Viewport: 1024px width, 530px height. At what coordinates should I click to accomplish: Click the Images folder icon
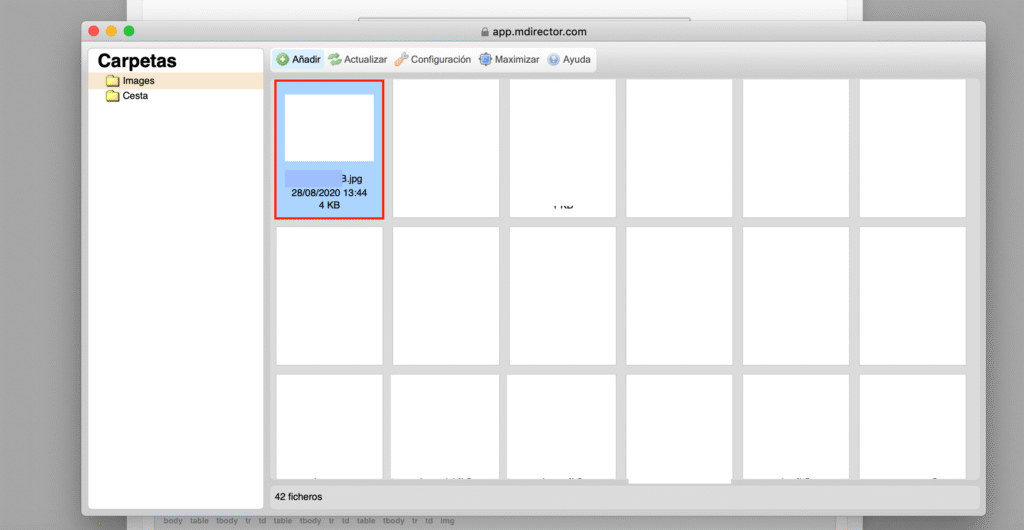coord(113,81)
